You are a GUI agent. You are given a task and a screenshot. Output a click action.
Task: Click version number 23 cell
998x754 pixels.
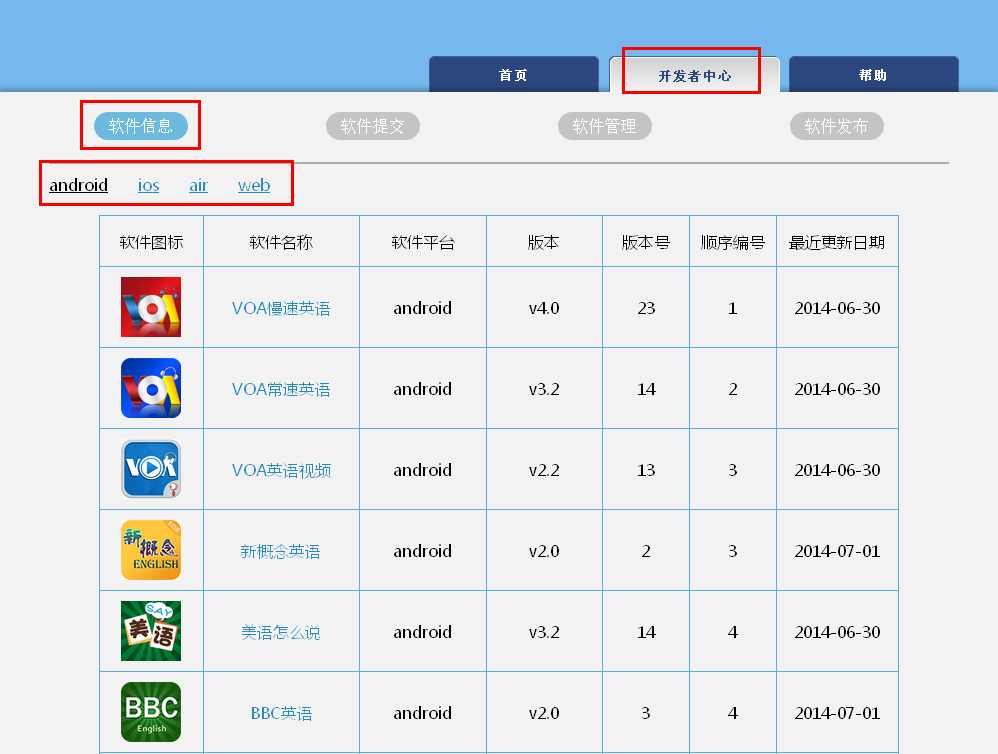(646, 308)
